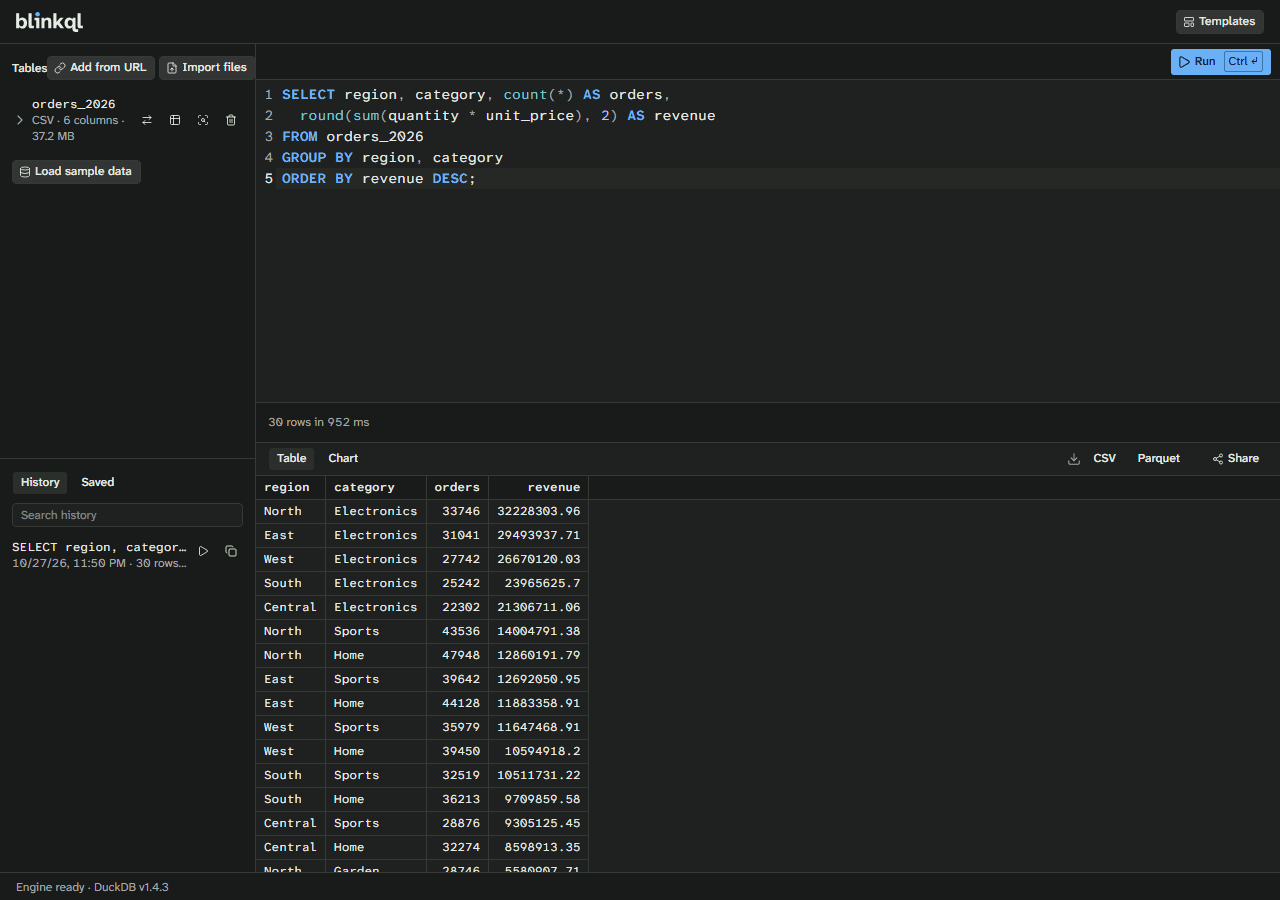Click the cell 9305125.45
Screen dimensions: 1280x900
(x=538, y=824)
